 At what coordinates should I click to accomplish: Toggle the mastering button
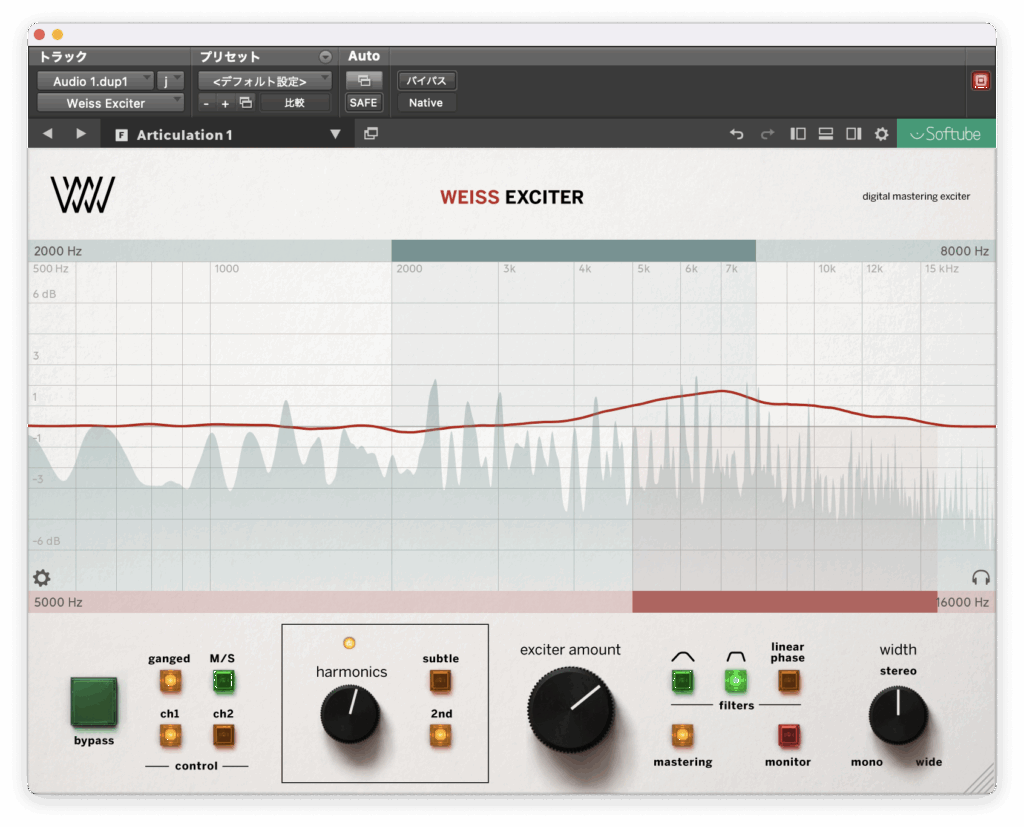tap(683, 736)
